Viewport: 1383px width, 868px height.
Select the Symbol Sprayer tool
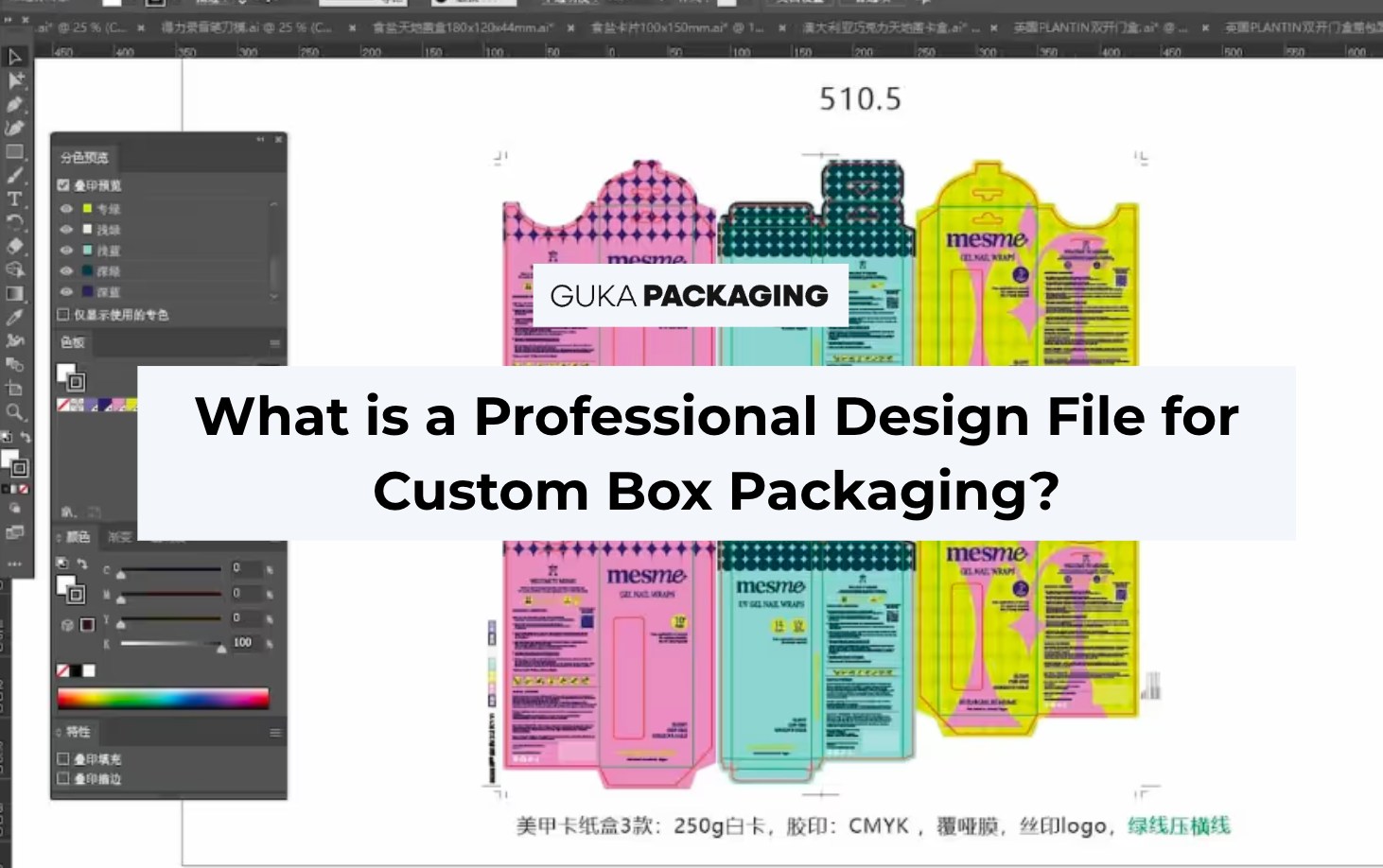click(15, 340)
